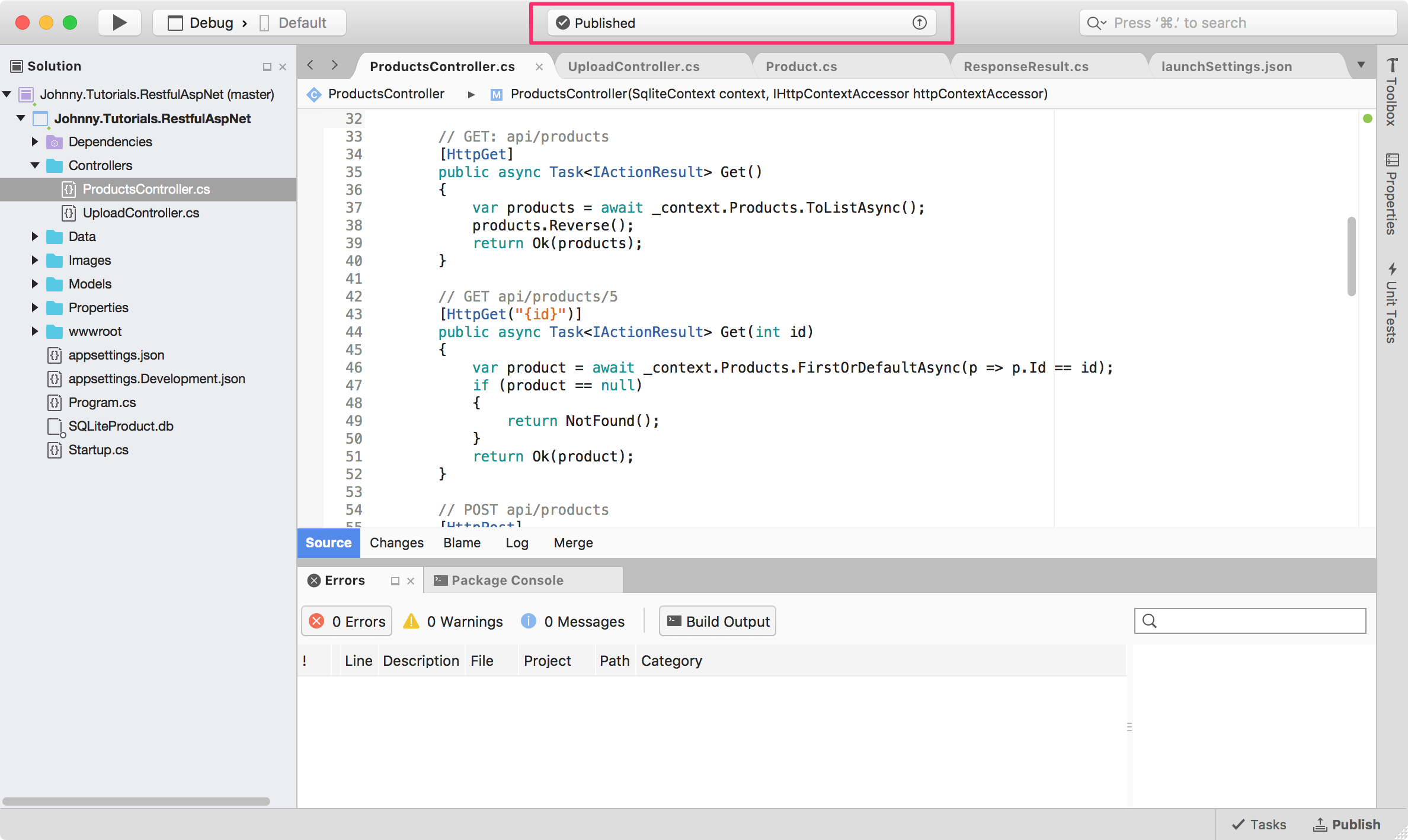Click the editor vertical scrollbar thumb

click(x=1352, y=256)
